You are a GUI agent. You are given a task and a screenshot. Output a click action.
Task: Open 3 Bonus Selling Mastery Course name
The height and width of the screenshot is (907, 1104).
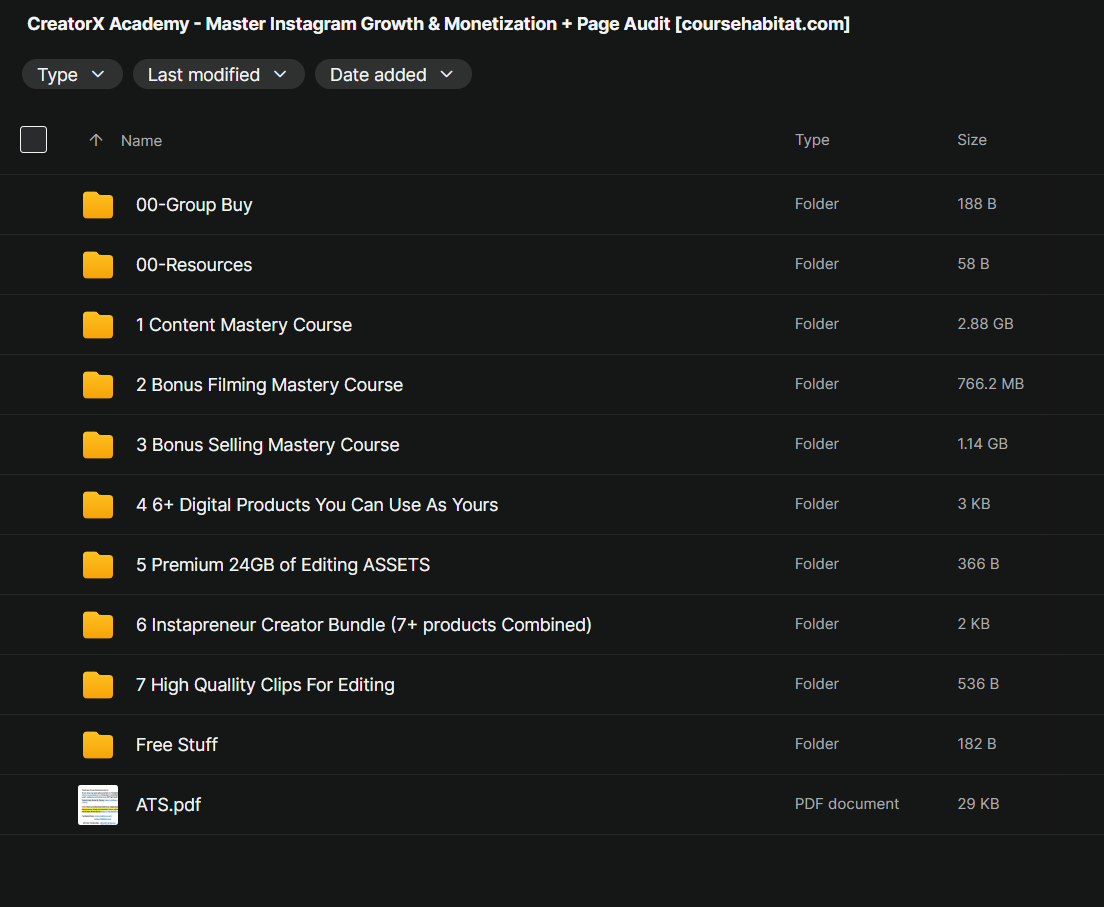268,444
